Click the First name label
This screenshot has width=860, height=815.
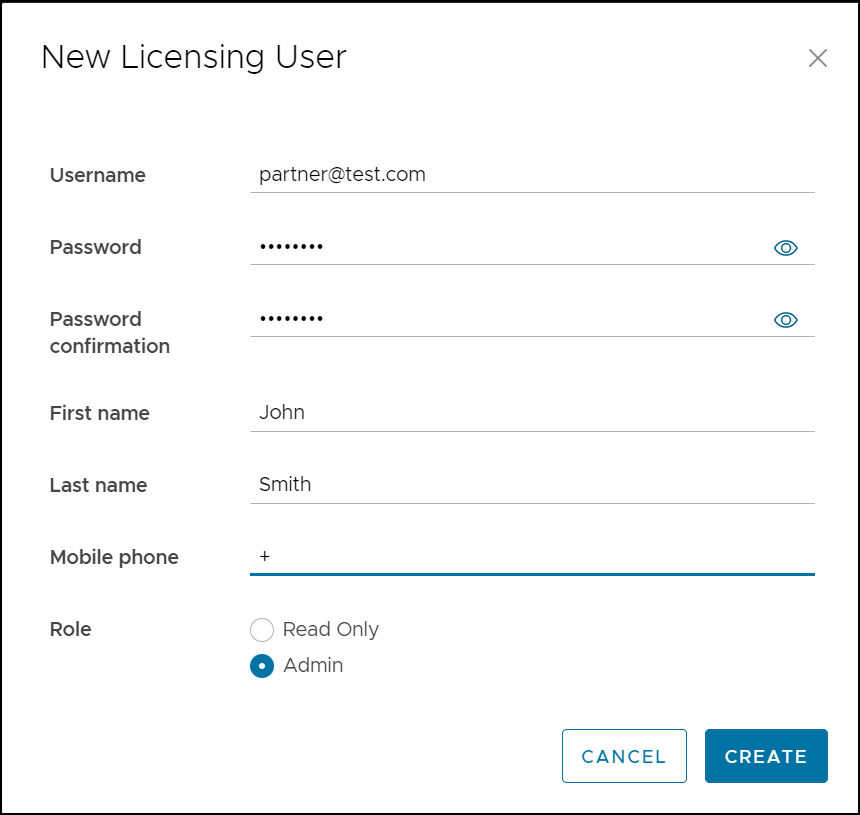[x=100, y=413]
